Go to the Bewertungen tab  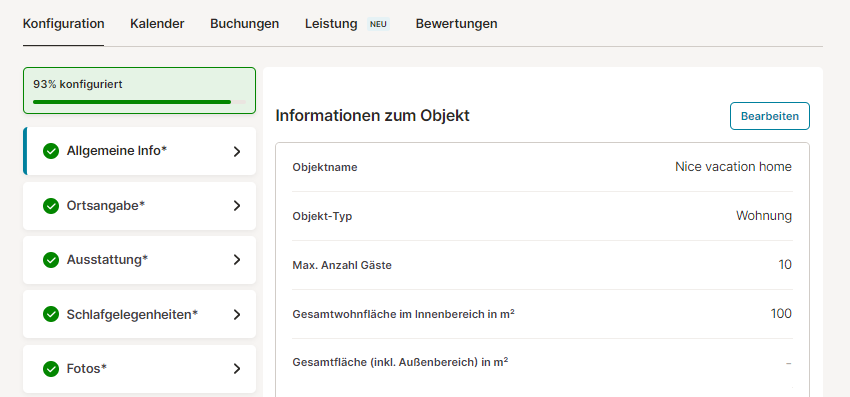pyautogui.click(x=456, y=24)
